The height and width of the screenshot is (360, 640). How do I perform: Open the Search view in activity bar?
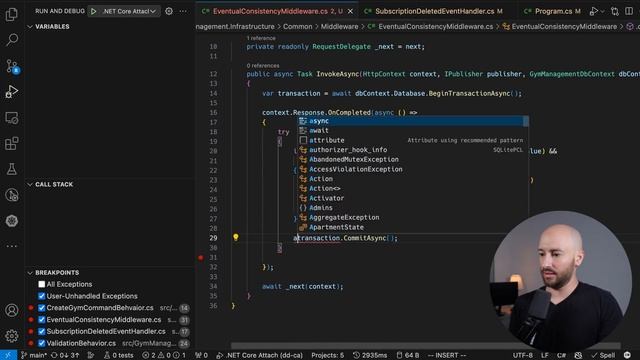(x=11, y=40)
